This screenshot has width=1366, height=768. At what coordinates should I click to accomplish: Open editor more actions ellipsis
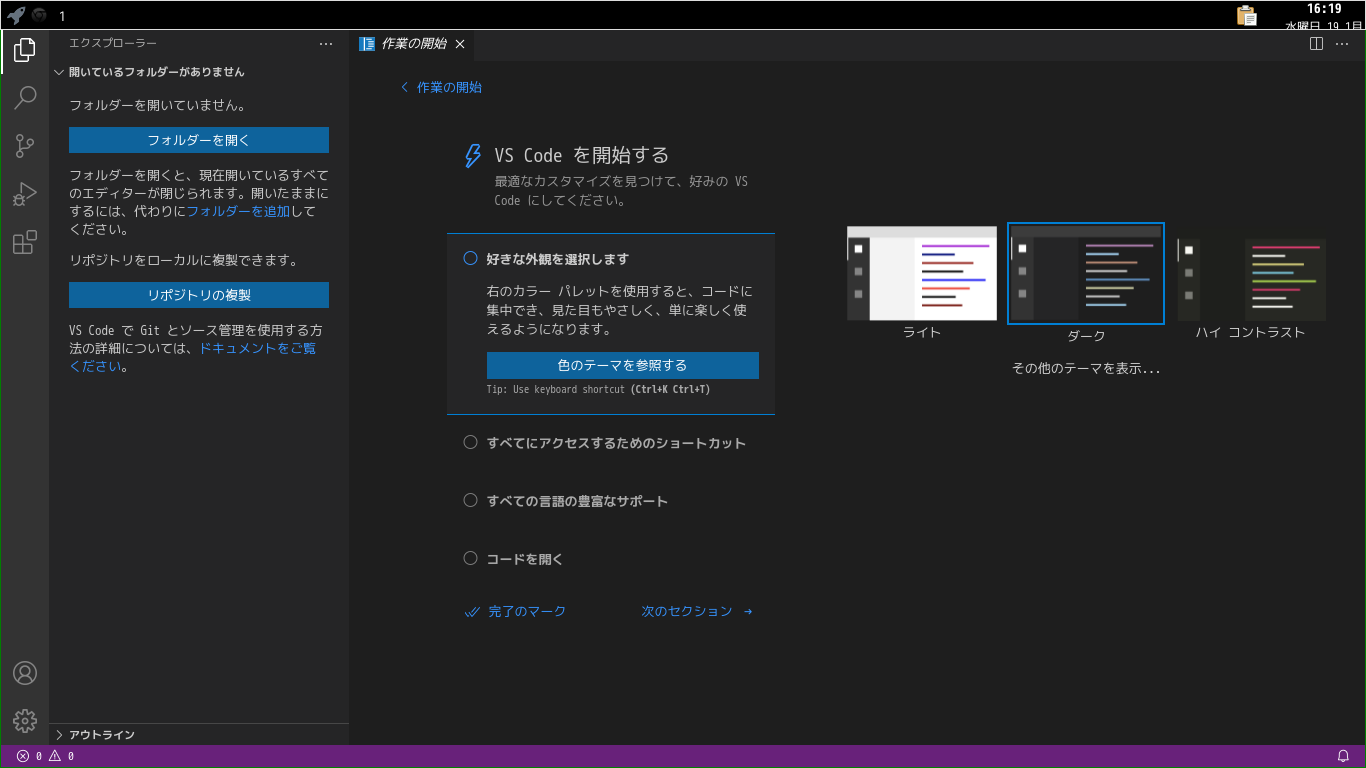(x=1342, y=44)
